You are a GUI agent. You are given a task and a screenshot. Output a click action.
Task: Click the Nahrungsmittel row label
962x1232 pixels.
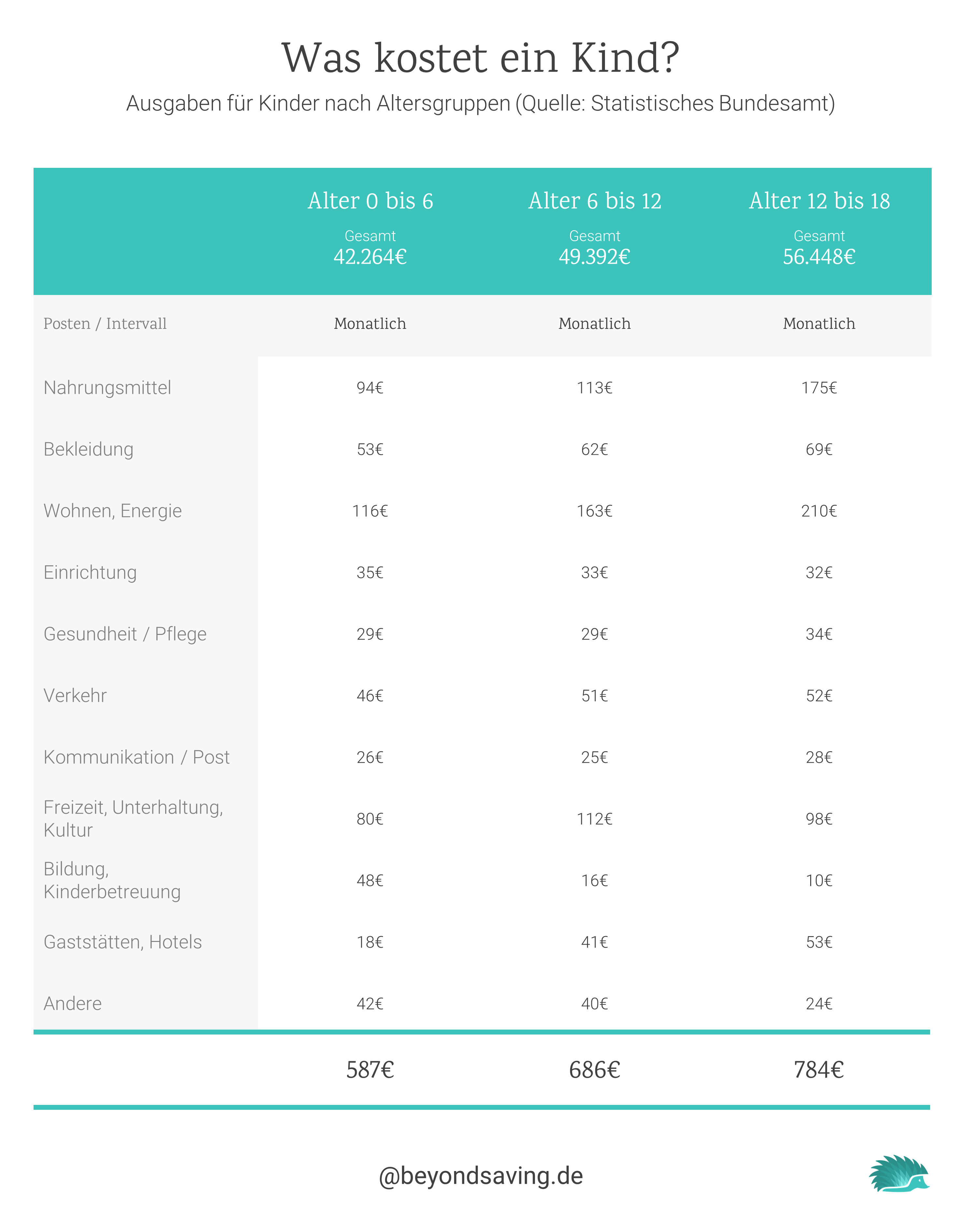tap(107, 388)
